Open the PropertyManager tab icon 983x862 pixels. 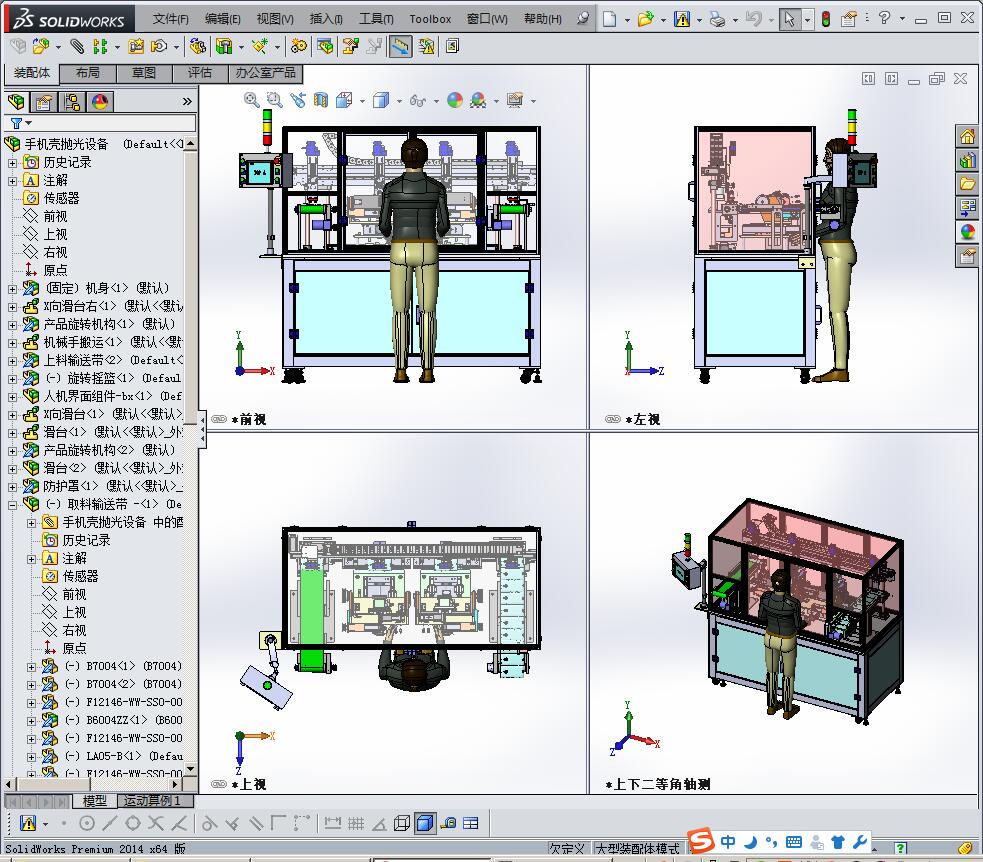(x=44, y=102)
